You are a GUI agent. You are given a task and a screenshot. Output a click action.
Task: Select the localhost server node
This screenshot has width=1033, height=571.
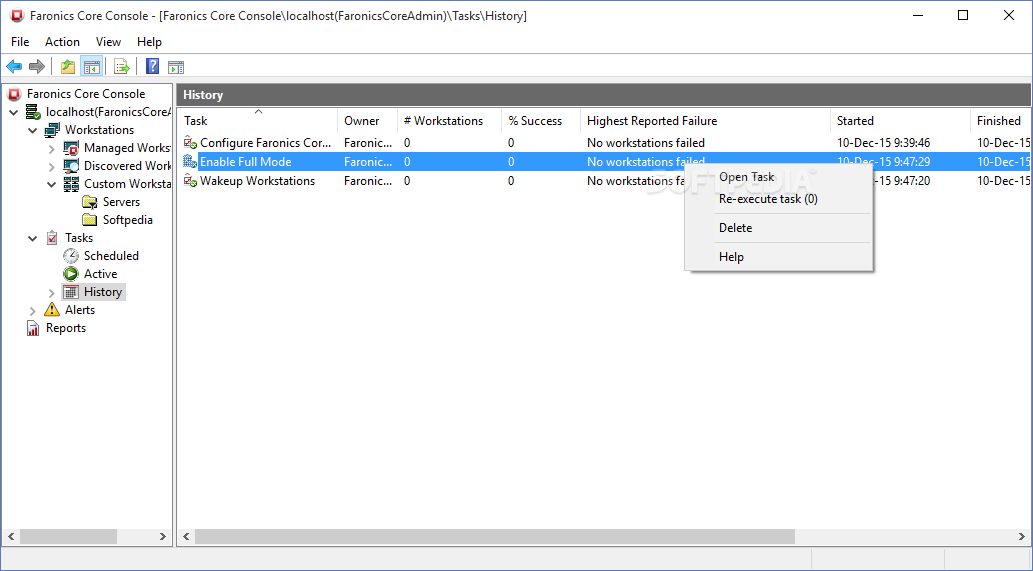108,112
